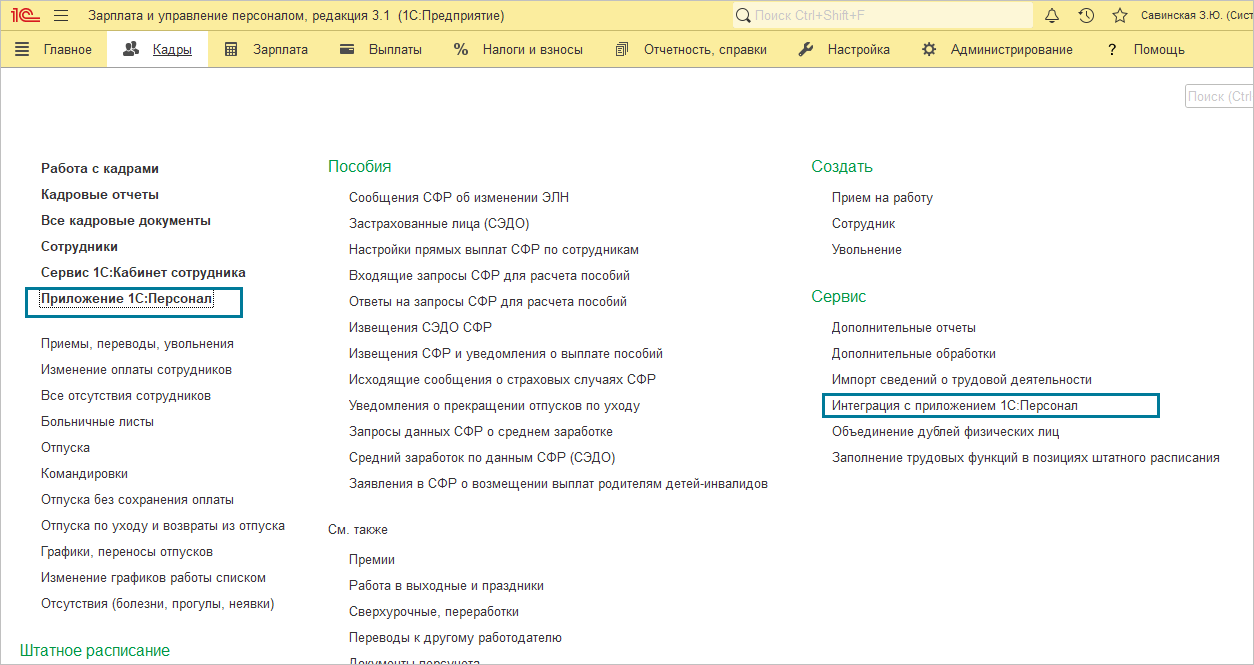Open the Главное section

pyautogui.click(x=54, y=49)
